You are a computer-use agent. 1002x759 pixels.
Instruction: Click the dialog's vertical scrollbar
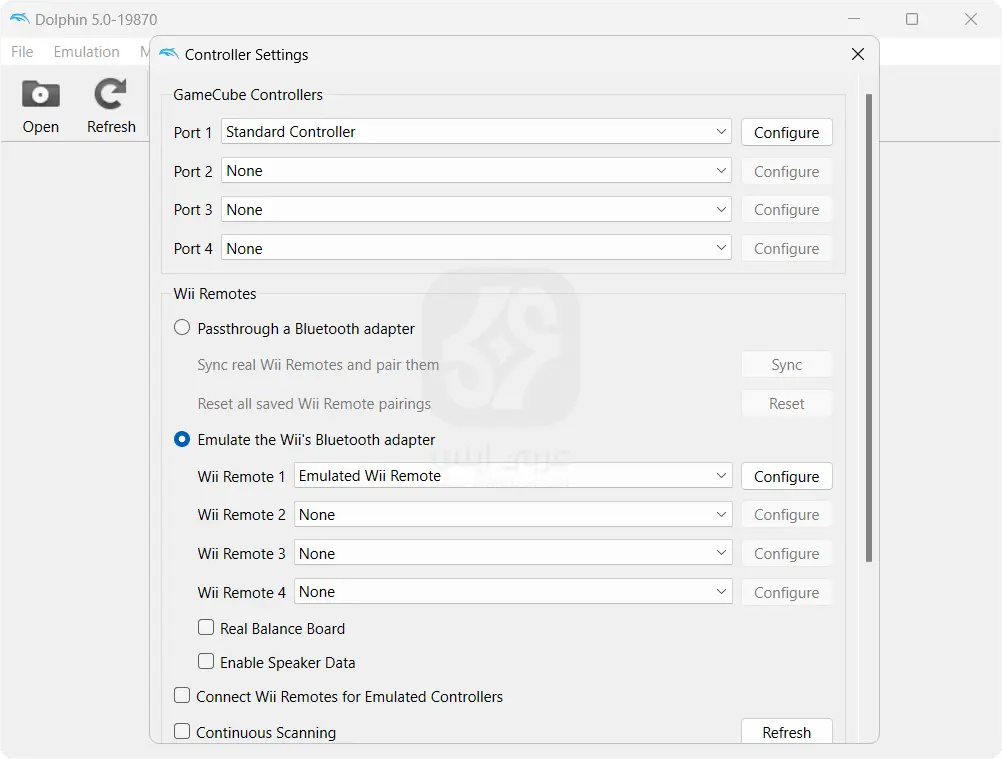point(868,330)
